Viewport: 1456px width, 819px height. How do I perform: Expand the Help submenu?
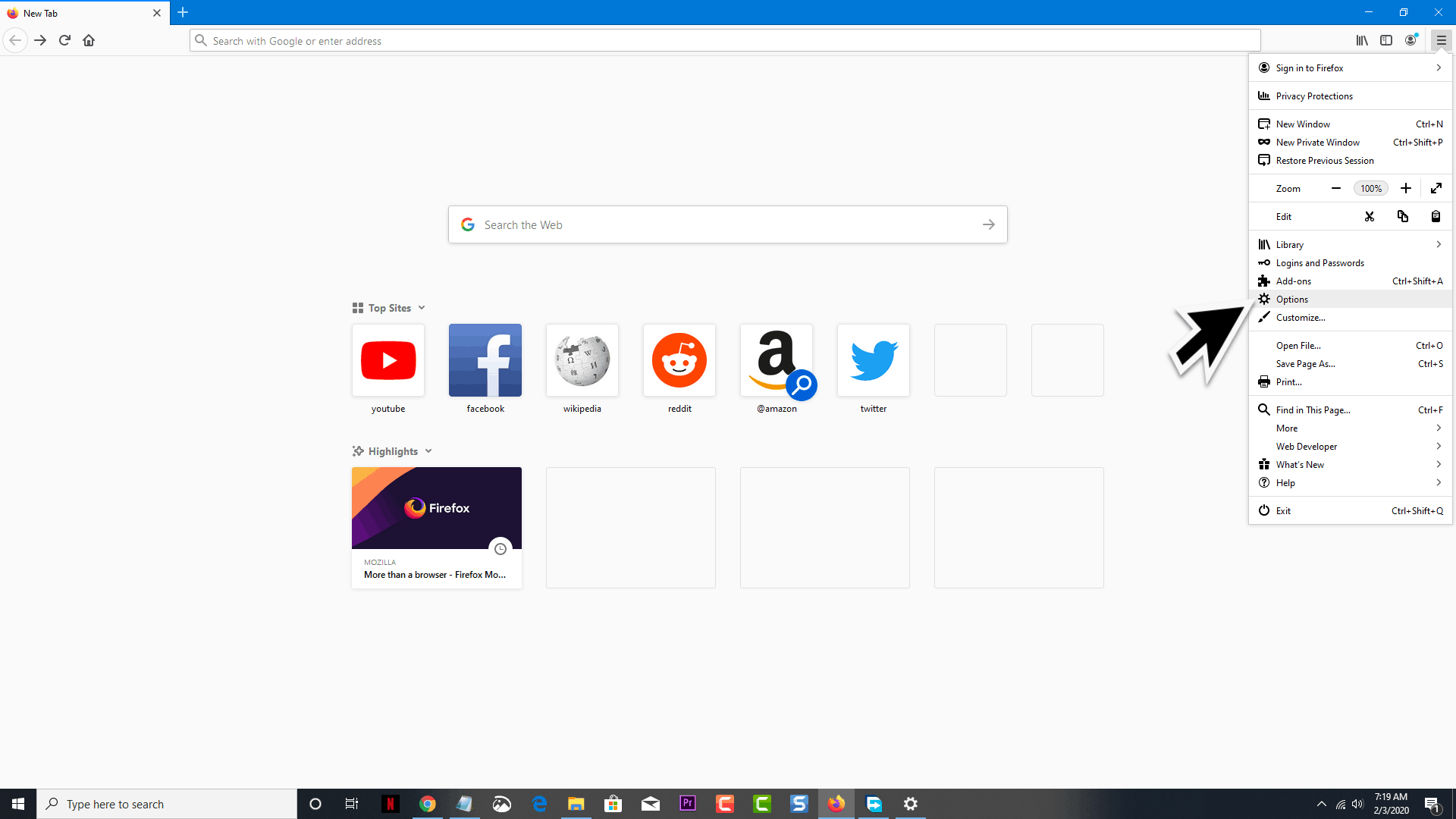pos(1351,483)
